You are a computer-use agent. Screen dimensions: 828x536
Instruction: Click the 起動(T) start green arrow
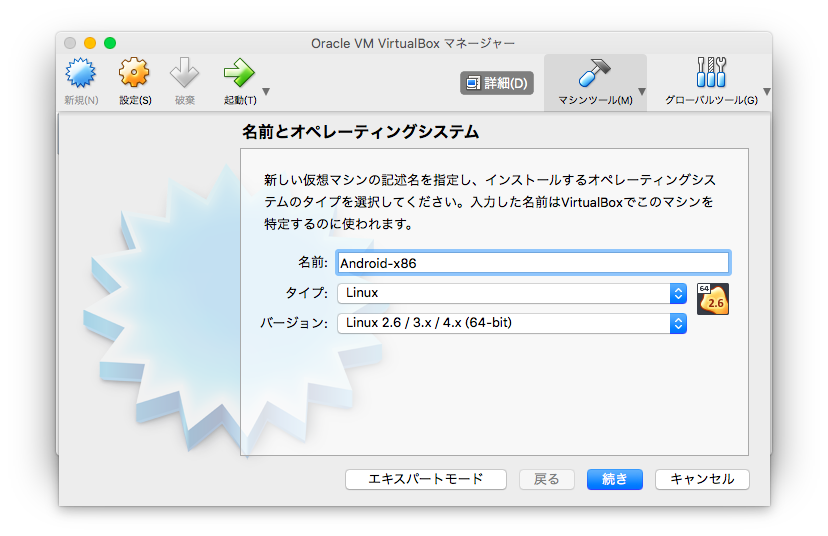click(x=239, y=72)
